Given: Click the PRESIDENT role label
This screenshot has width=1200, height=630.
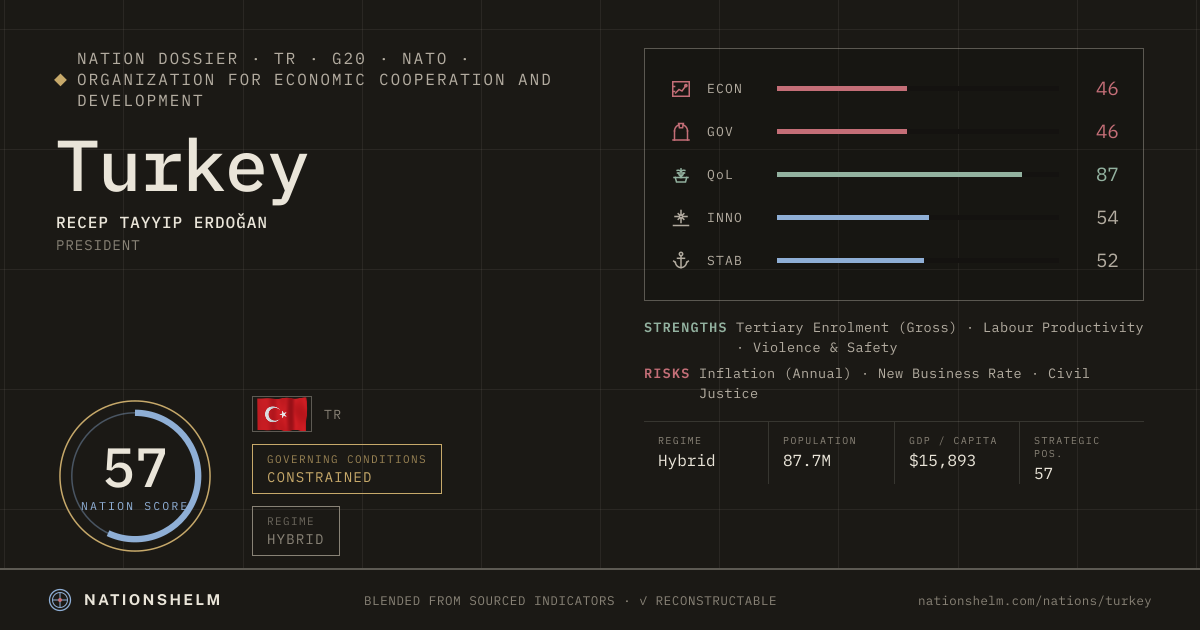Looking at the screenshot, I should pos(98,246).
